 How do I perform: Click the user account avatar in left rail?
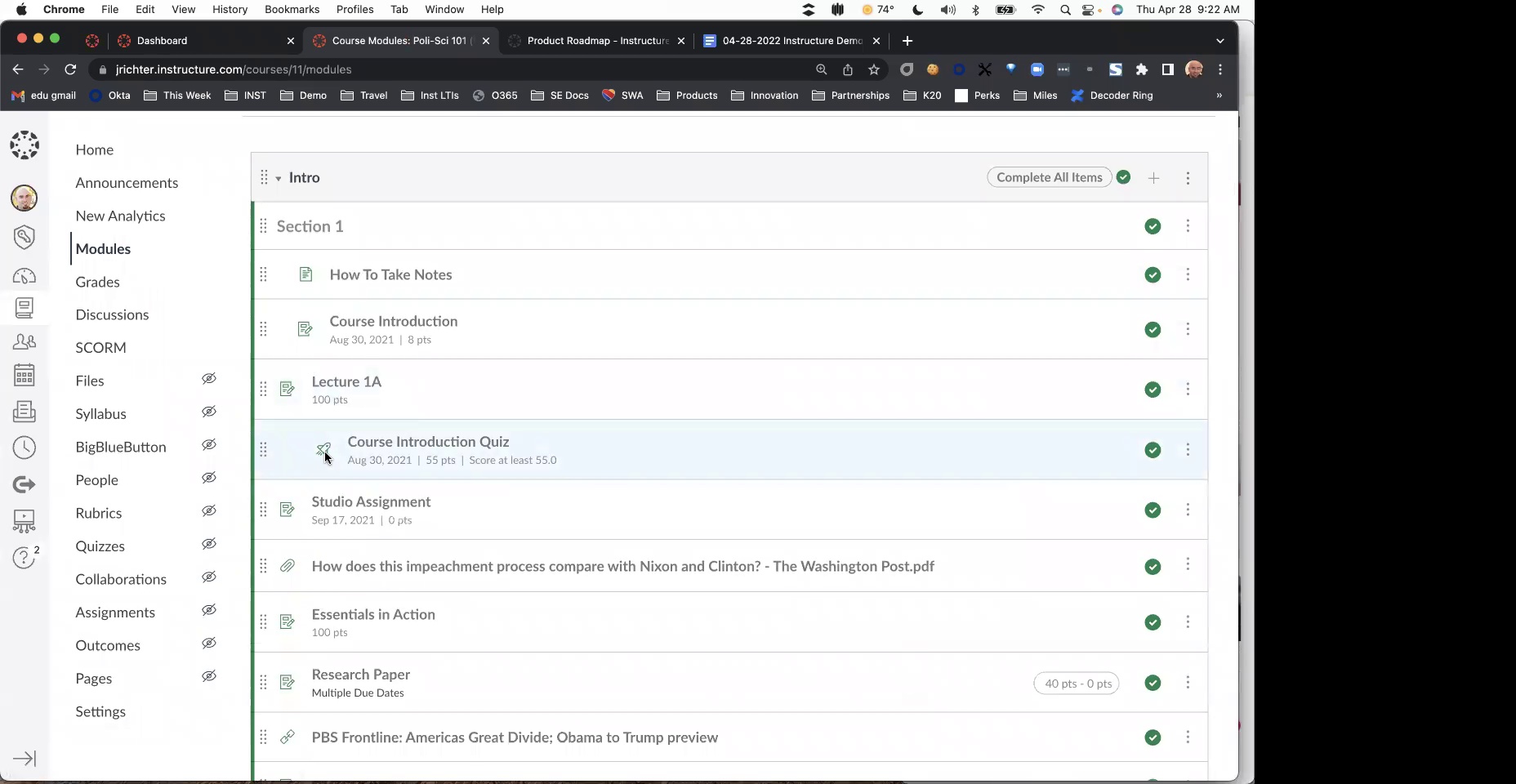(25, 198)
